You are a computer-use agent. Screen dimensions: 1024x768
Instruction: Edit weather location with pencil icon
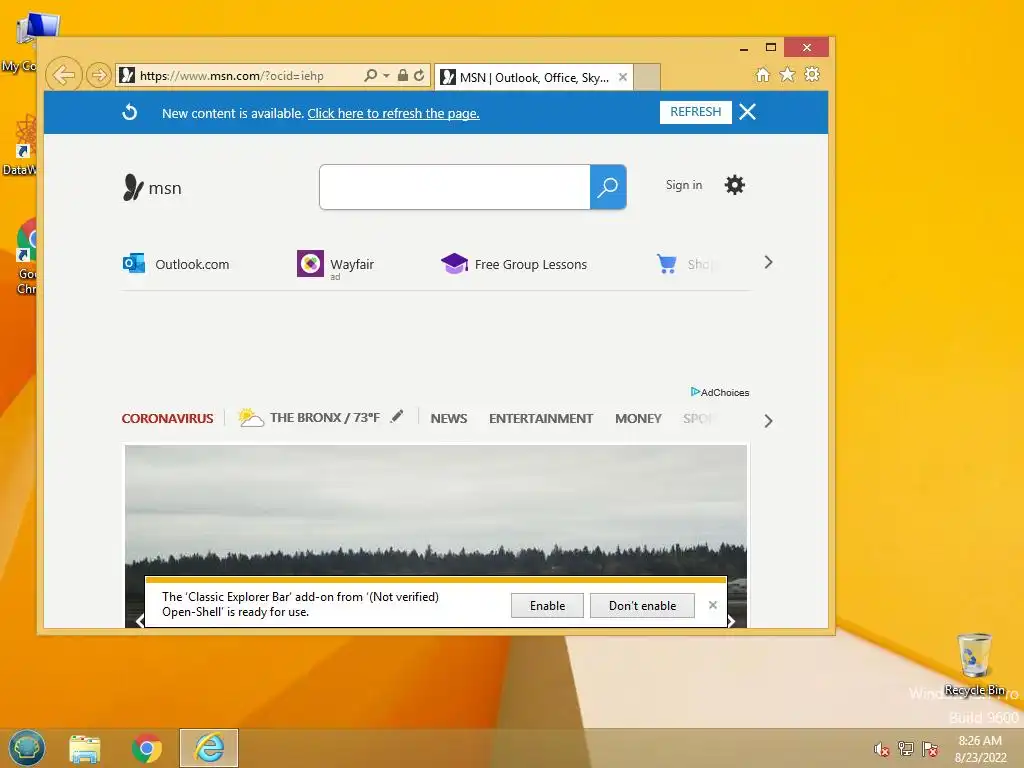tap(396, 417)
